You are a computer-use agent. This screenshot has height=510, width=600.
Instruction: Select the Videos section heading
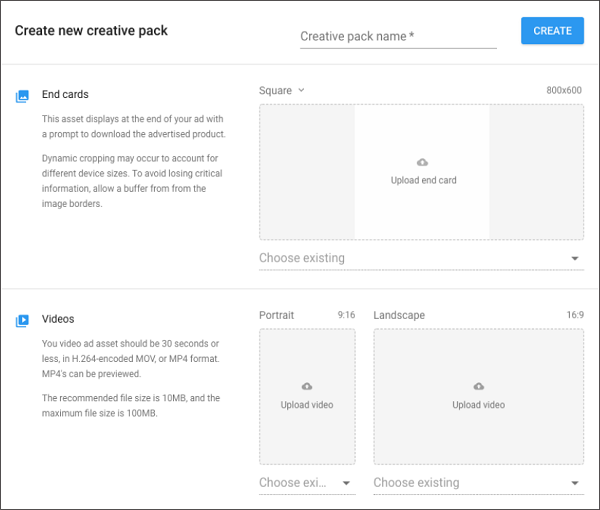pos(58,320)
